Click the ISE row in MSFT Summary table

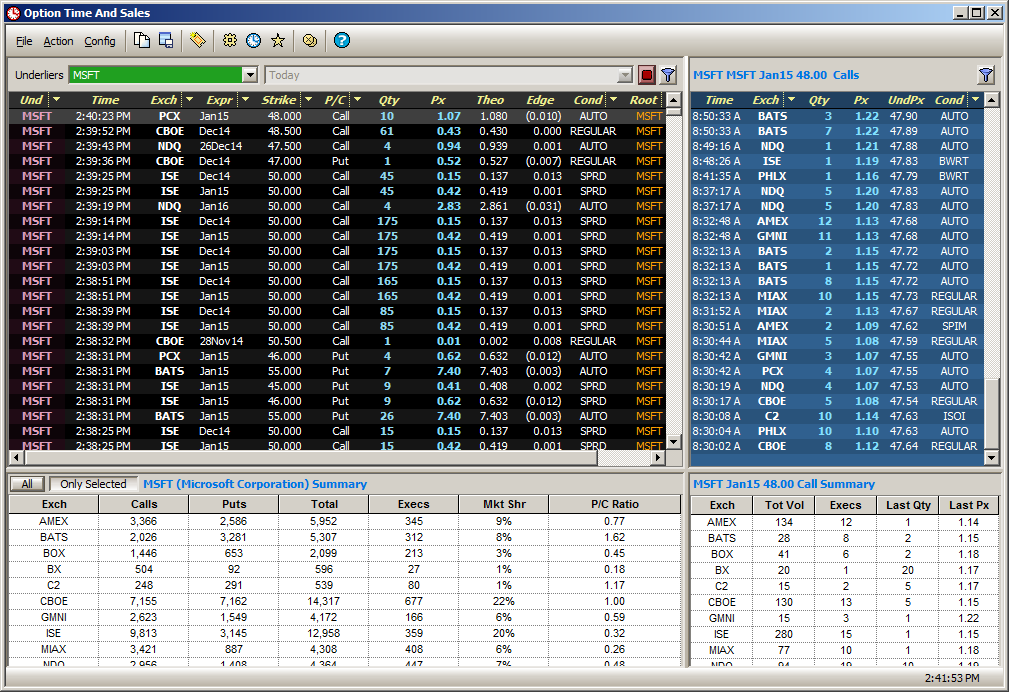(x=344, y=633)
